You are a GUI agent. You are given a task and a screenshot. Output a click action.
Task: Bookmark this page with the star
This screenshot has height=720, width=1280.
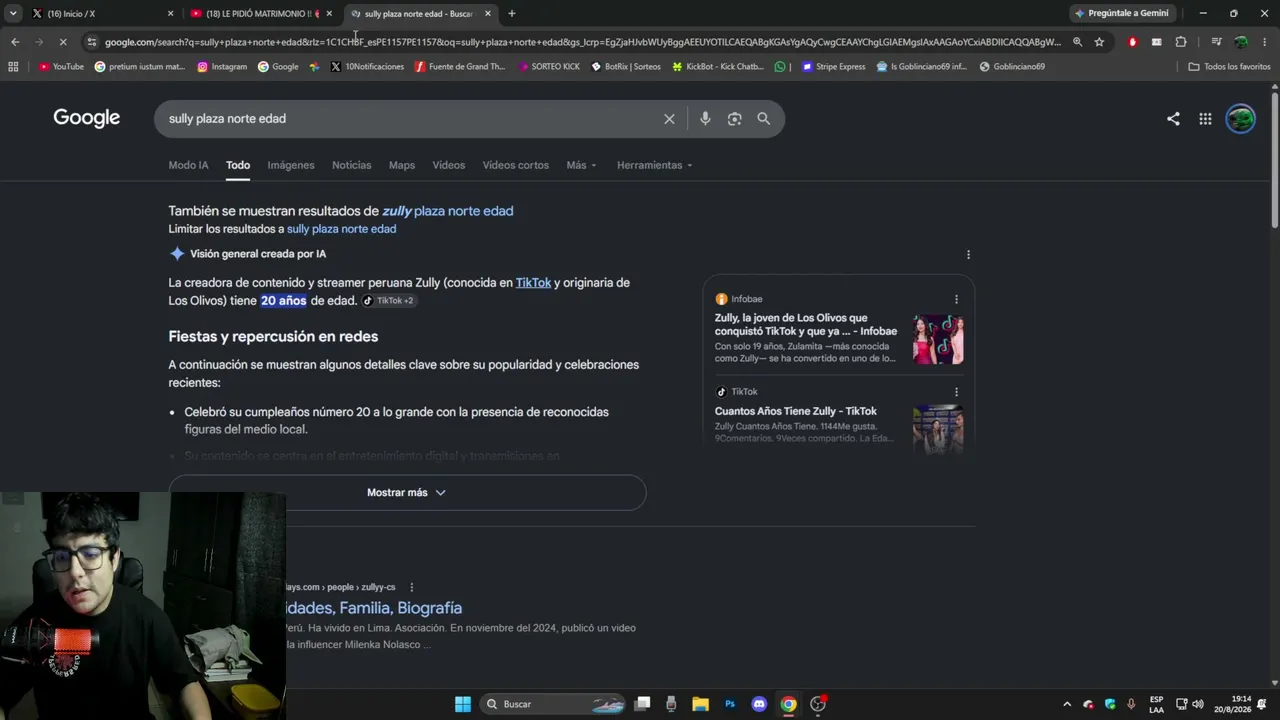coord(1099,42)
